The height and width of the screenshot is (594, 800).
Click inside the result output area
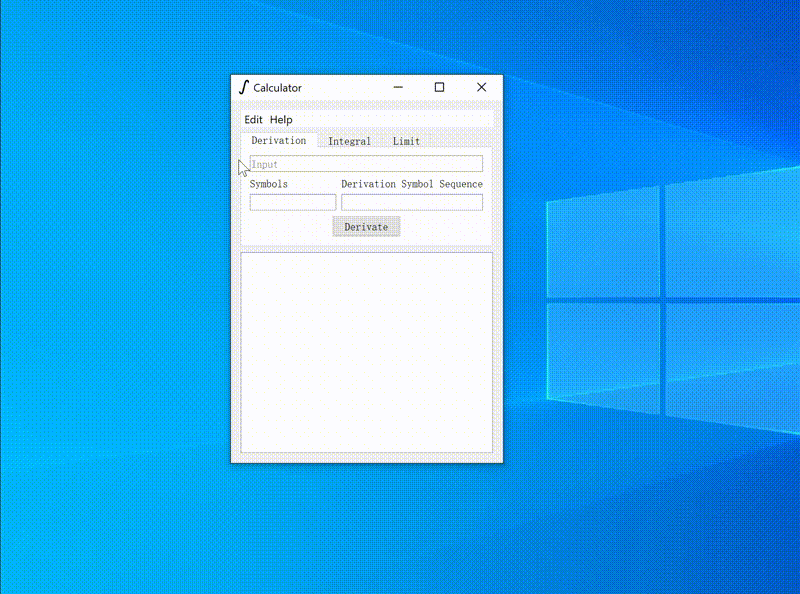click(366, 352)
